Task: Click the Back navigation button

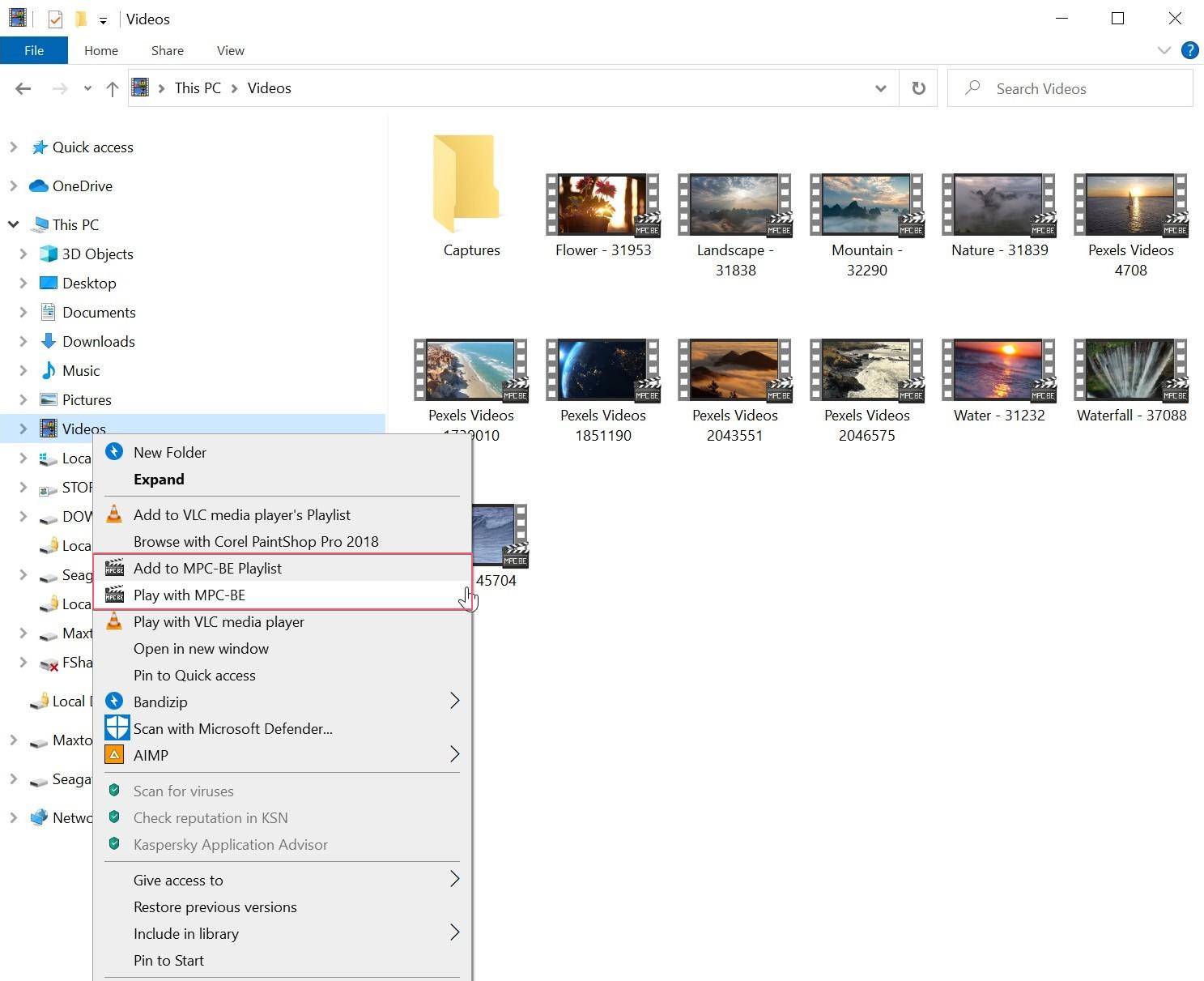Action: pyautogui.click(x=23, y=88)
